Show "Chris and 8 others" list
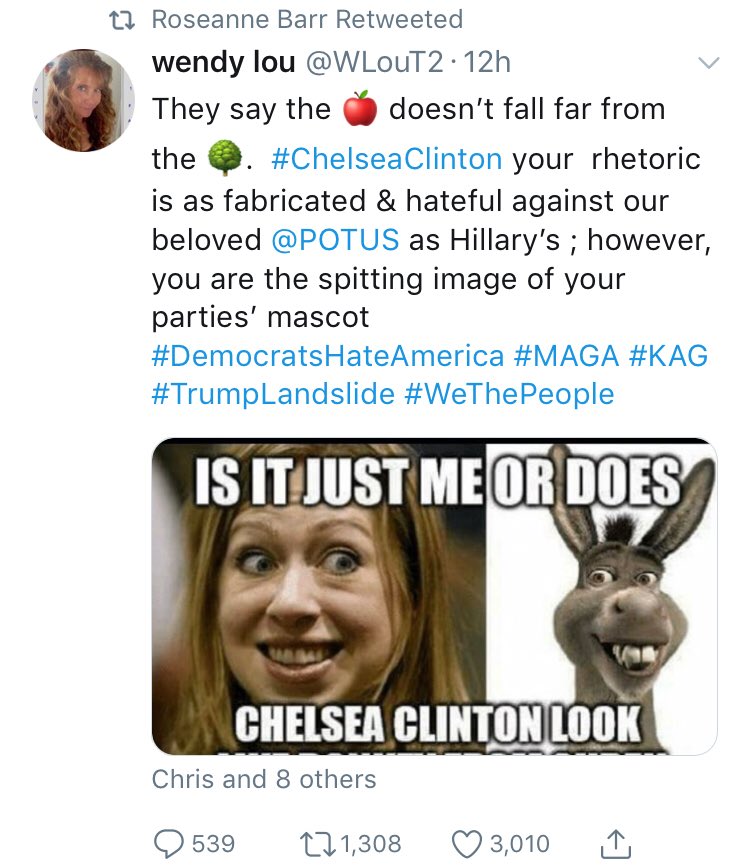The width and height of the screenshot is (750, 868). pyautogui.click(x=264, y=780)
